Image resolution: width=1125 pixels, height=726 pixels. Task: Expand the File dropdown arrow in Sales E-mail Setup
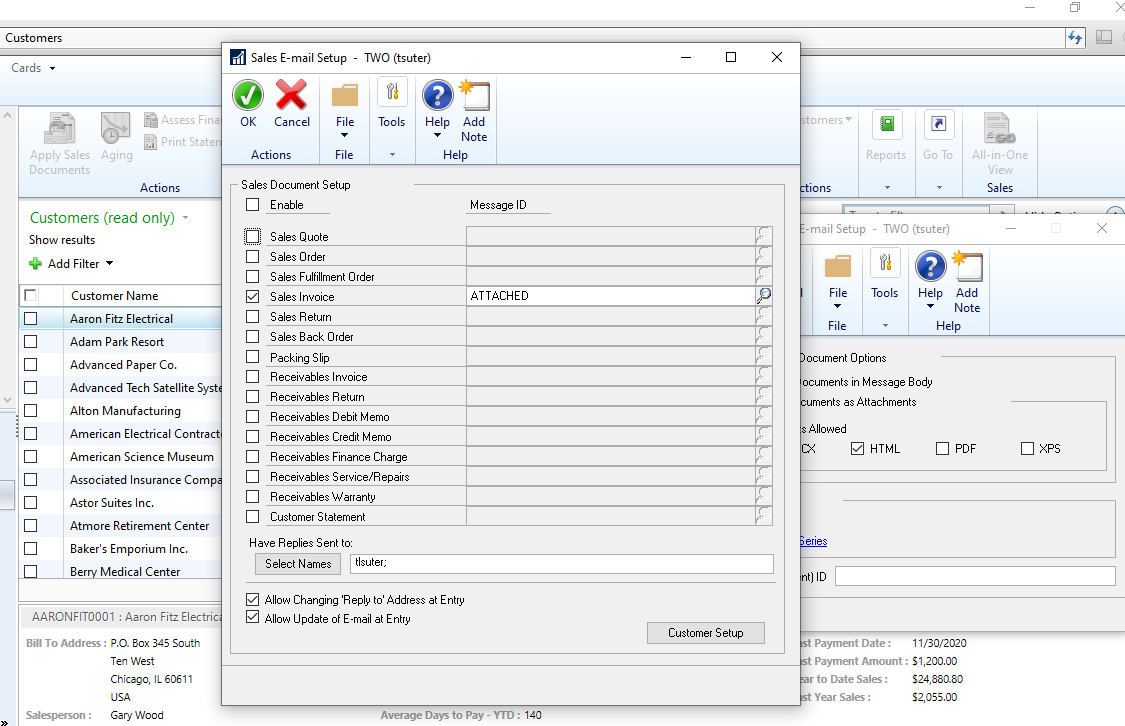[344, 135]
